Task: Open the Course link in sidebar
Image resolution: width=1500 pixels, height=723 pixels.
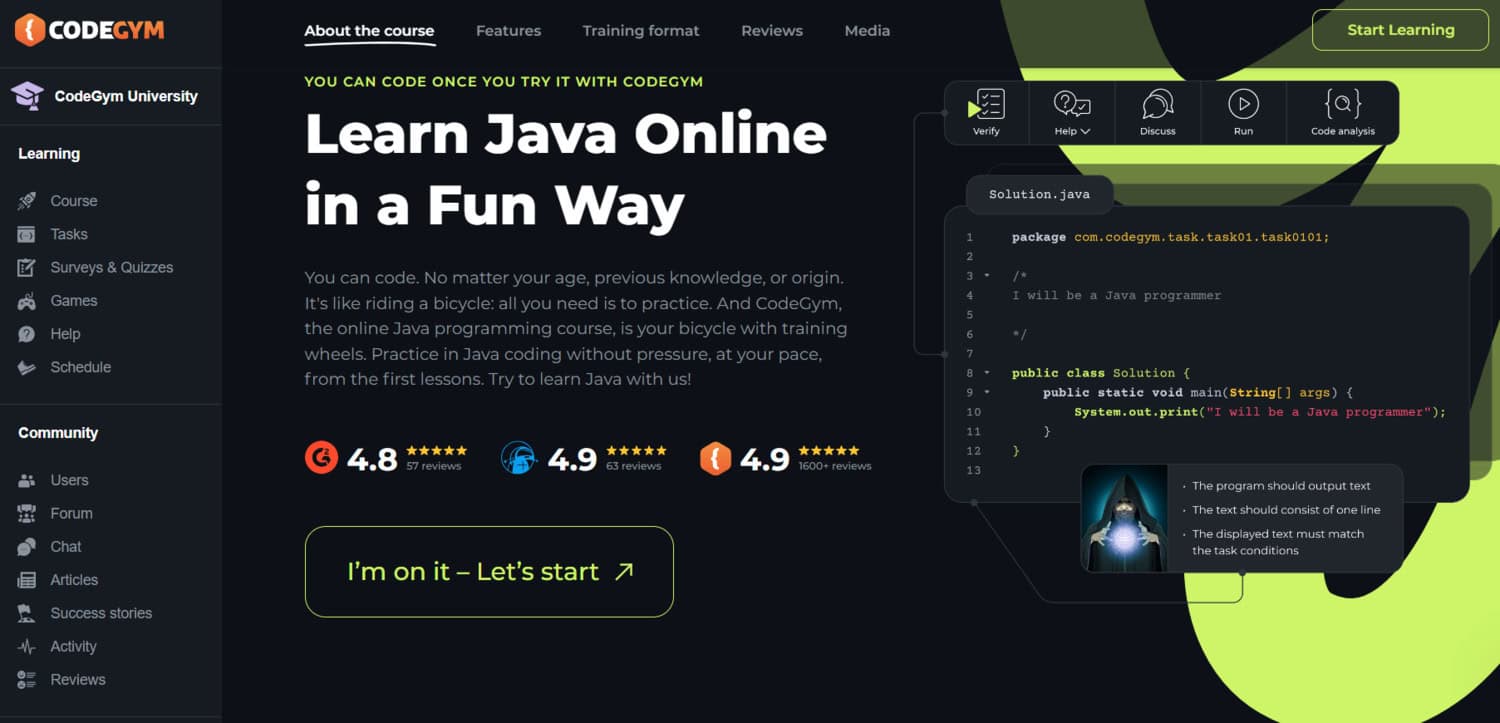Action: click(74, 201)
